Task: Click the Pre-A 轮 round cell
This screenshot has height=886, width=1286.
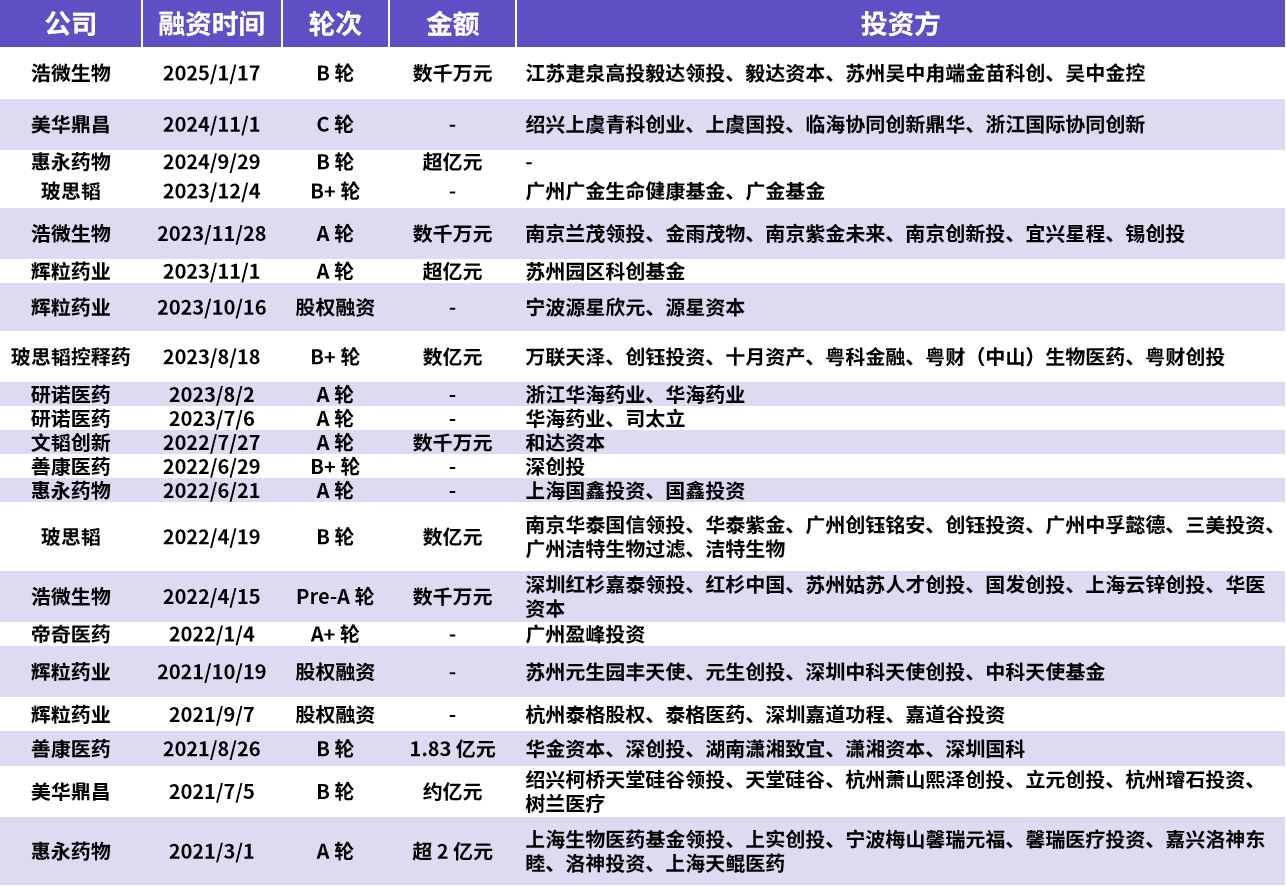Action: click(x=335, y=597)
